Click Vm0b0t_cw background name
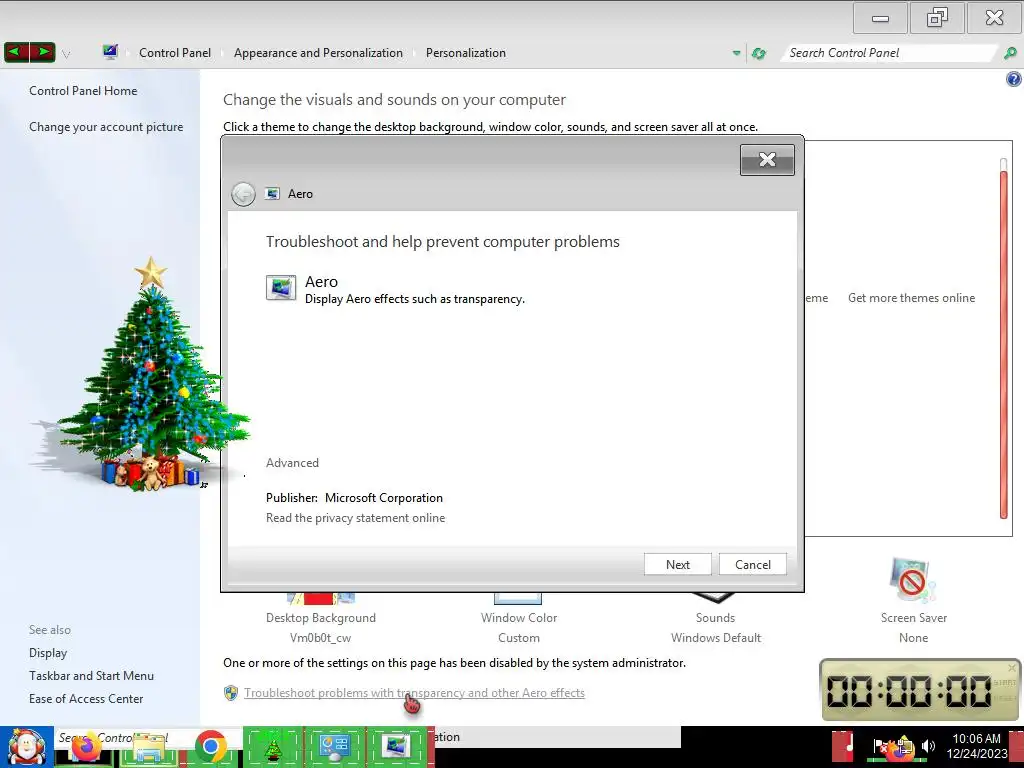The width and height of the screenshot is (1024, 768). pyautogui.click(x=320, y=638)
